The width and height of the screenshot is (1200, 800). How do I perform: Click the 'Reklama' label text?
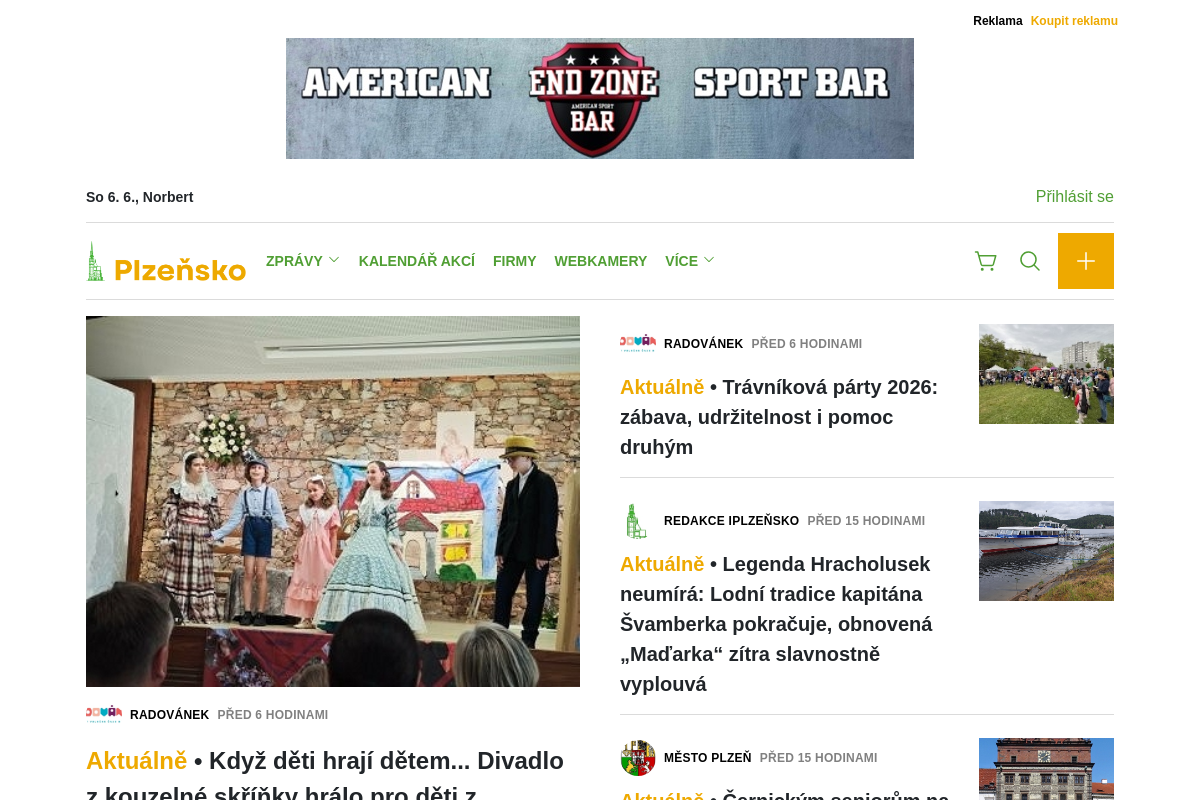tap(998, 21)
